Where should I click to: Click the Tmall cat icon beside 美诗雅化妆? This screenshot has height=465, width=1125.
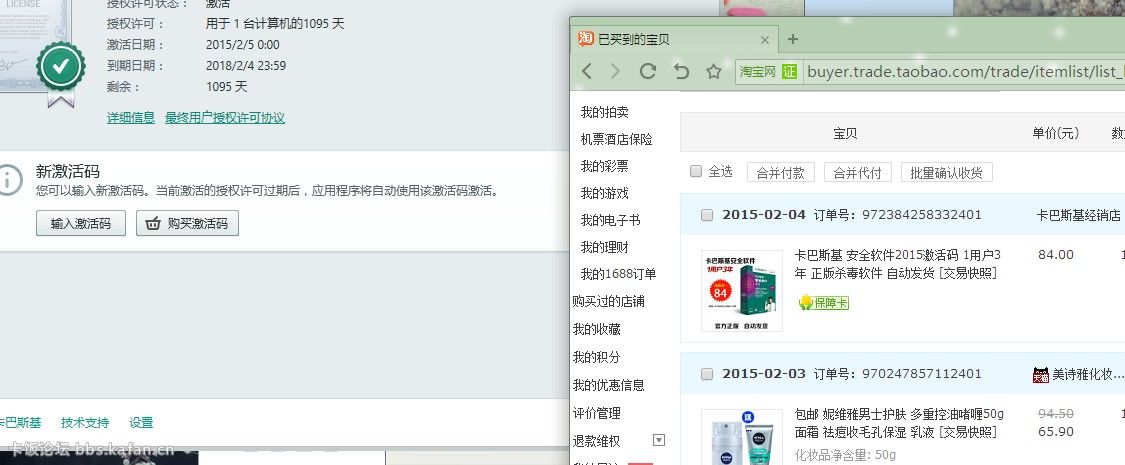1040,375
